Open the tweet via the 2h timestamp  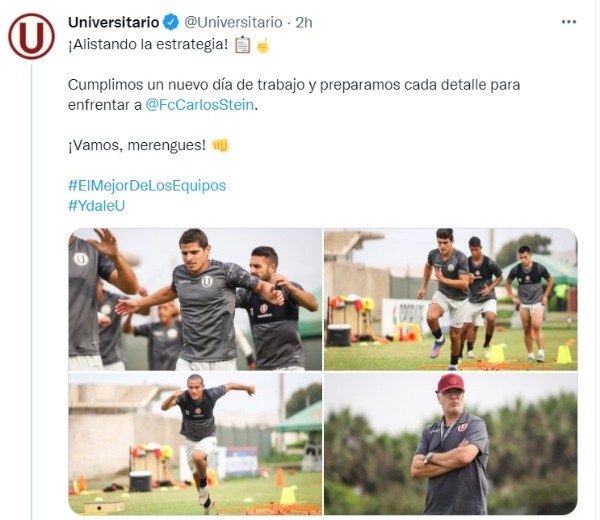304,23
